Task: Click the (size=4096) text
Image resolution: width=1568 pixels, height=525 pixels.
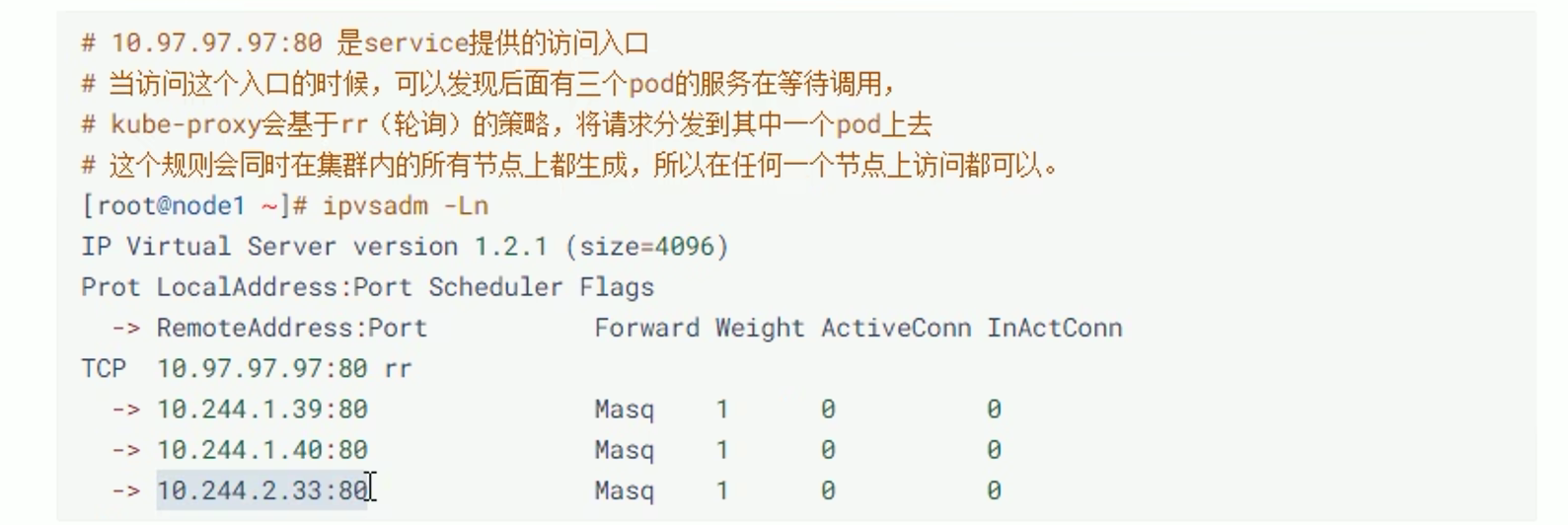Action: coord(647,246)
